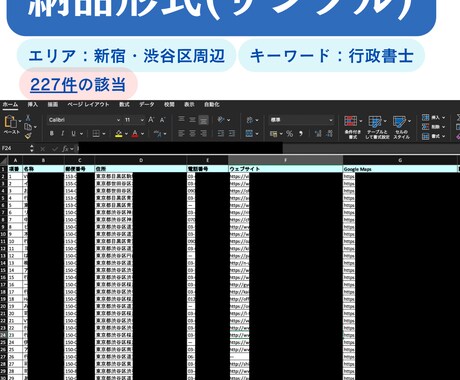460x380 pixels.
Task: Open Format as Table (テーブルとして書式設定)
Action: pos(377,127)
